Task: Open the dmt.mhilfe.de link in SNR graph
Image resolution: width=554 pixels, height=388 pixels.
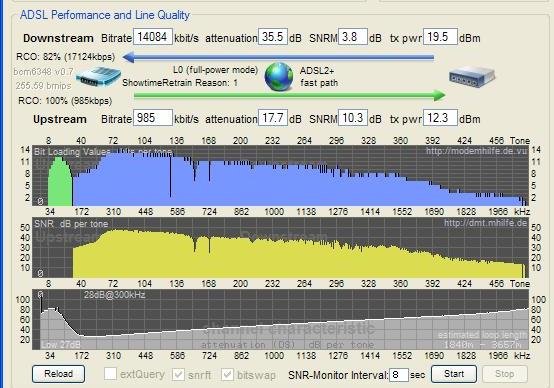Action: pos(485,223)
